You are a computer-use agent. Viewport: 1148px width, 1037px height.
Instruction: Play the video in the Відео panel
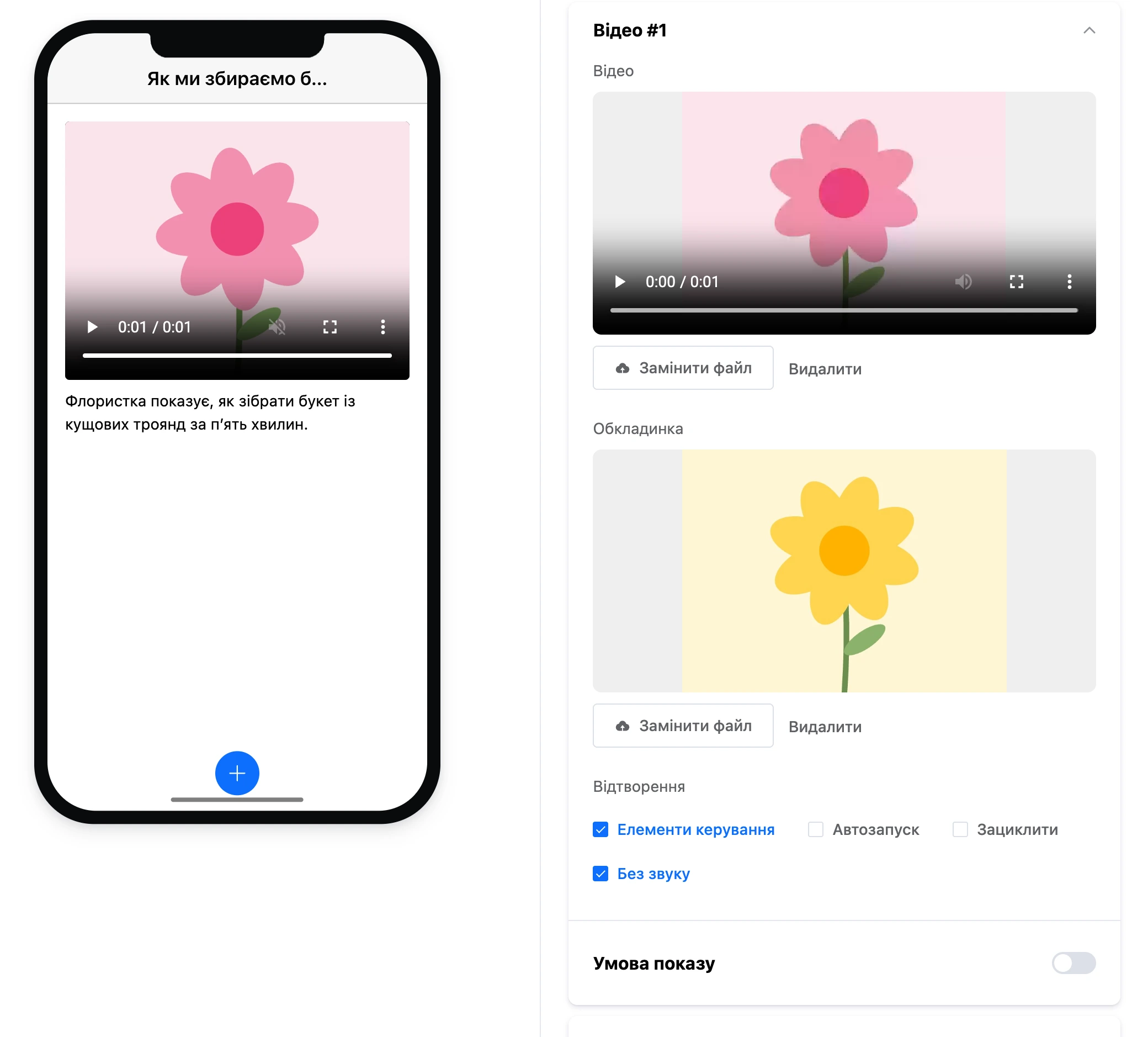point(620,282)
